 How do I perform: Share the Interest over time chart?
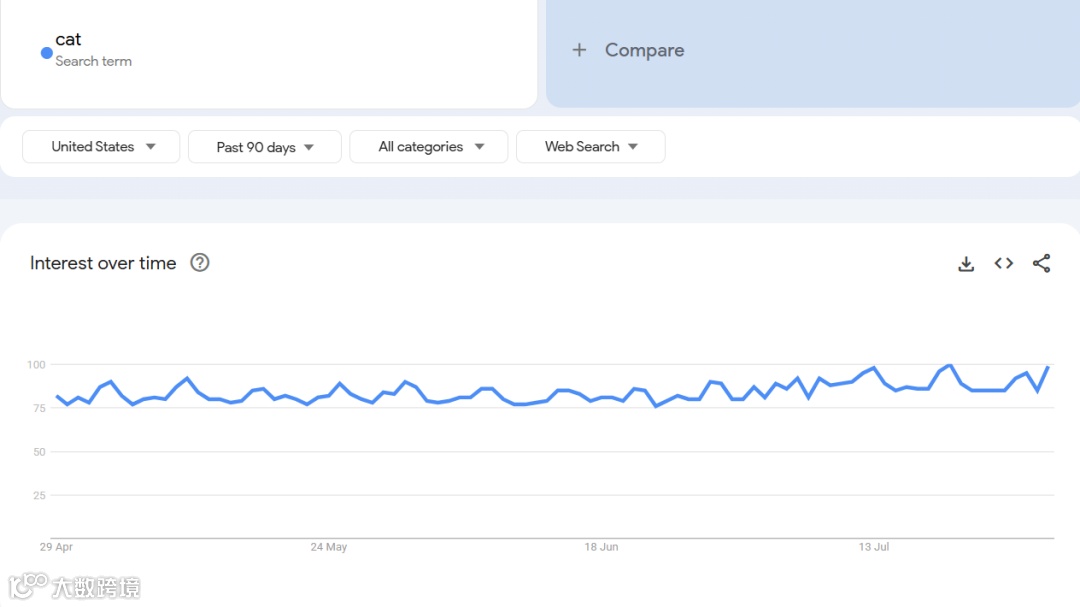click(1041, 263)
